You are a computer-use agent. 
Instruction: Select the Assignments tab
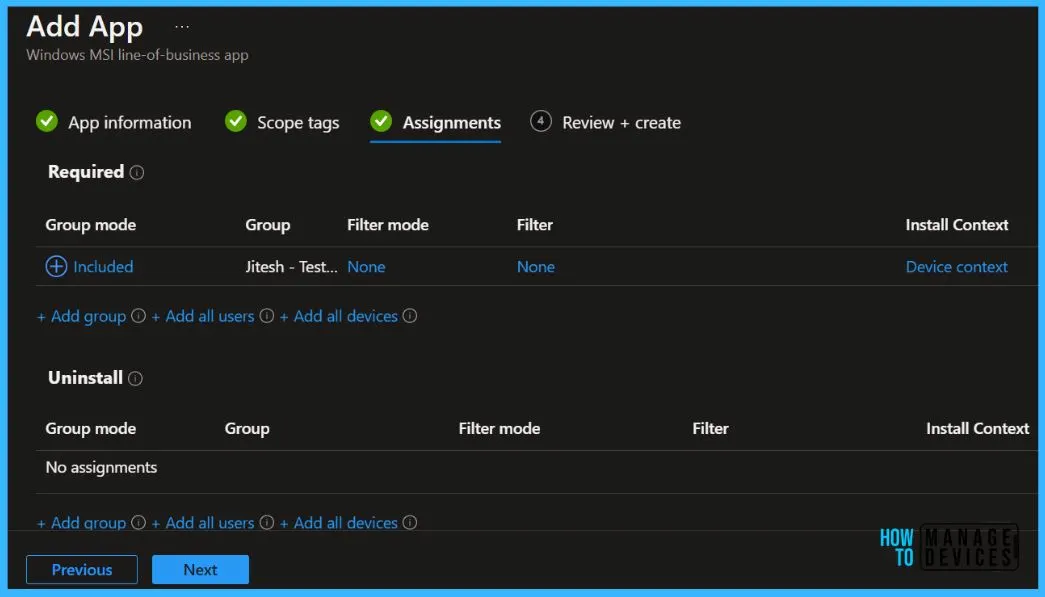[x=451, y=123]
